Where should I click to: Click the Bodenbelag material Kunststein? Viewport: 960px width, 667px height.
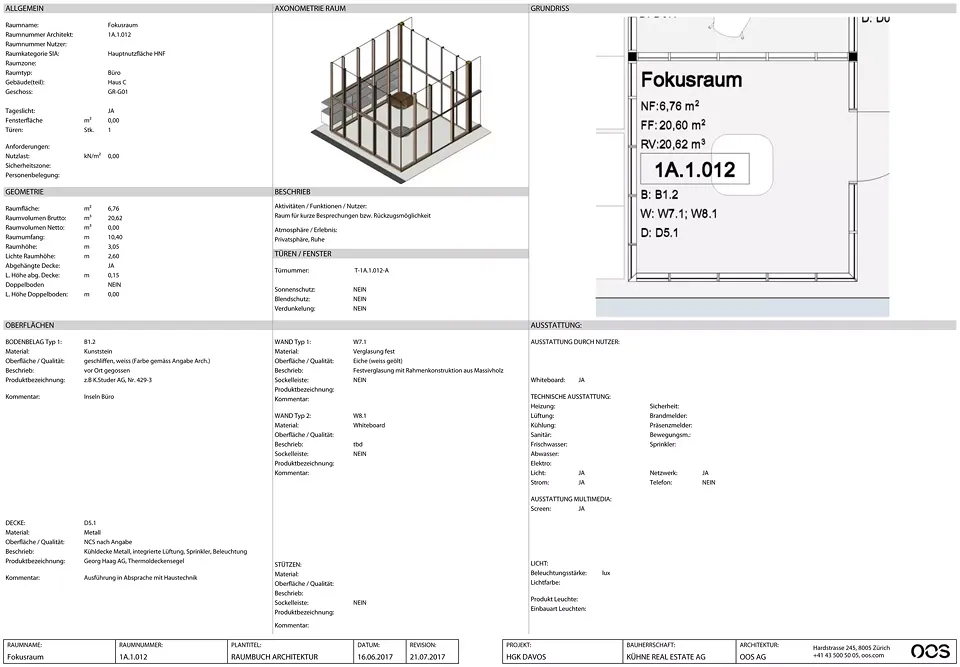[x=97, y=352]
